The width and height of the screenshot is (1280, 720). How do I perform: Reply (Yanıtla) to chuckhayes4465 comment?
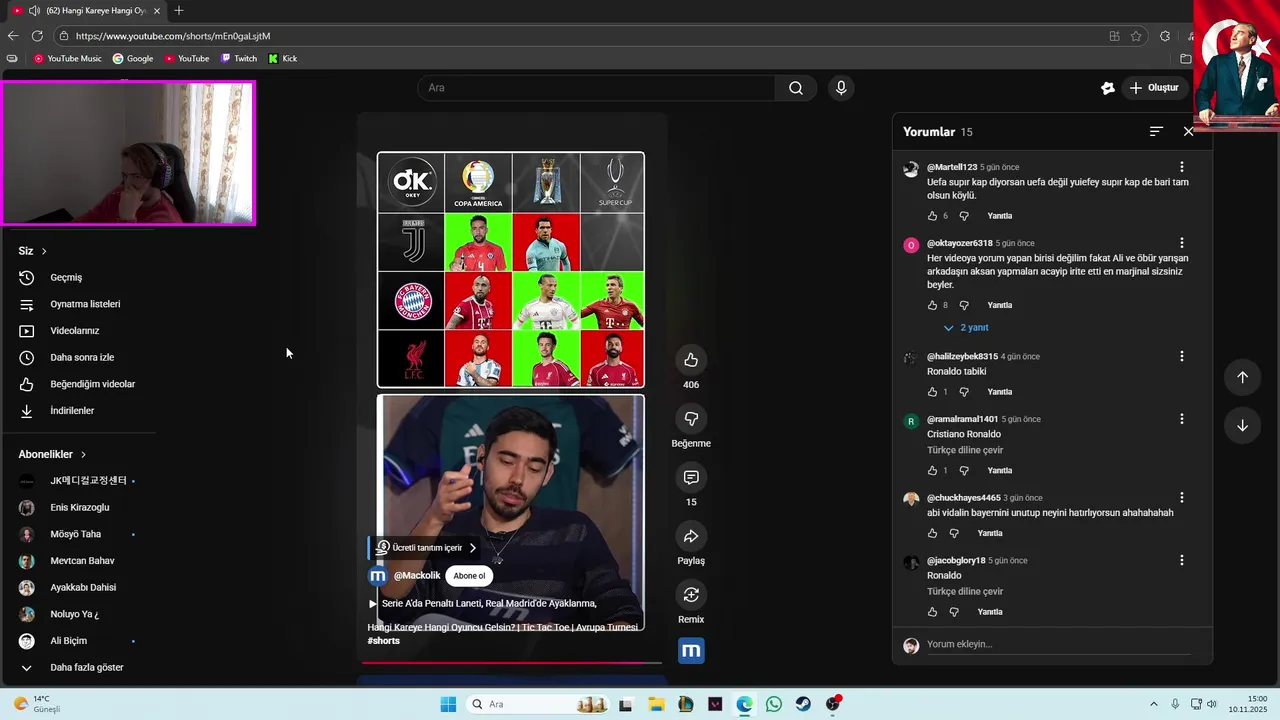pyautogui.click(x=990, y=533)
